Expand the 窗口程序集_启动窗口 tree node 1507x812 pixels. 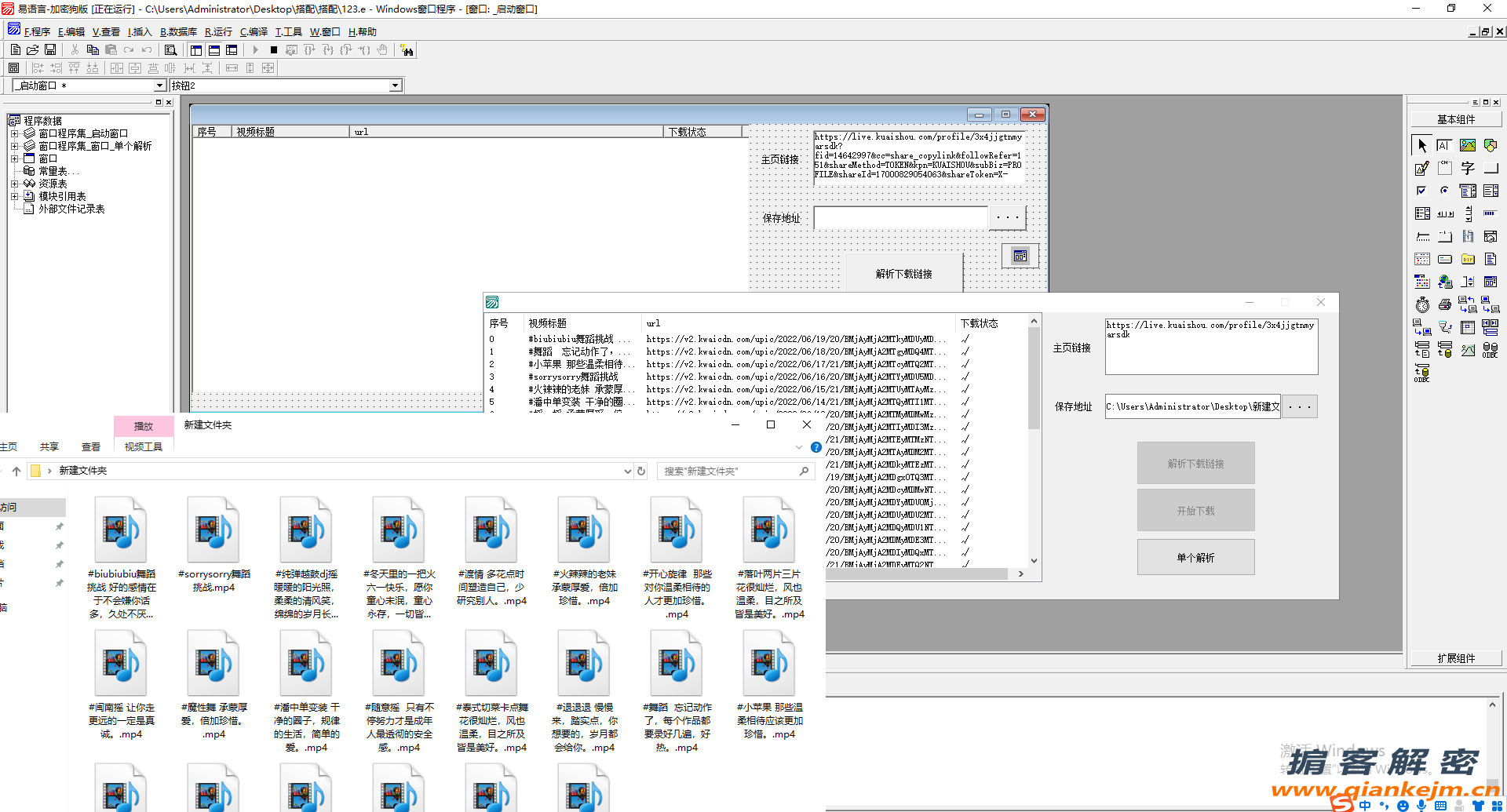point(14,133)
